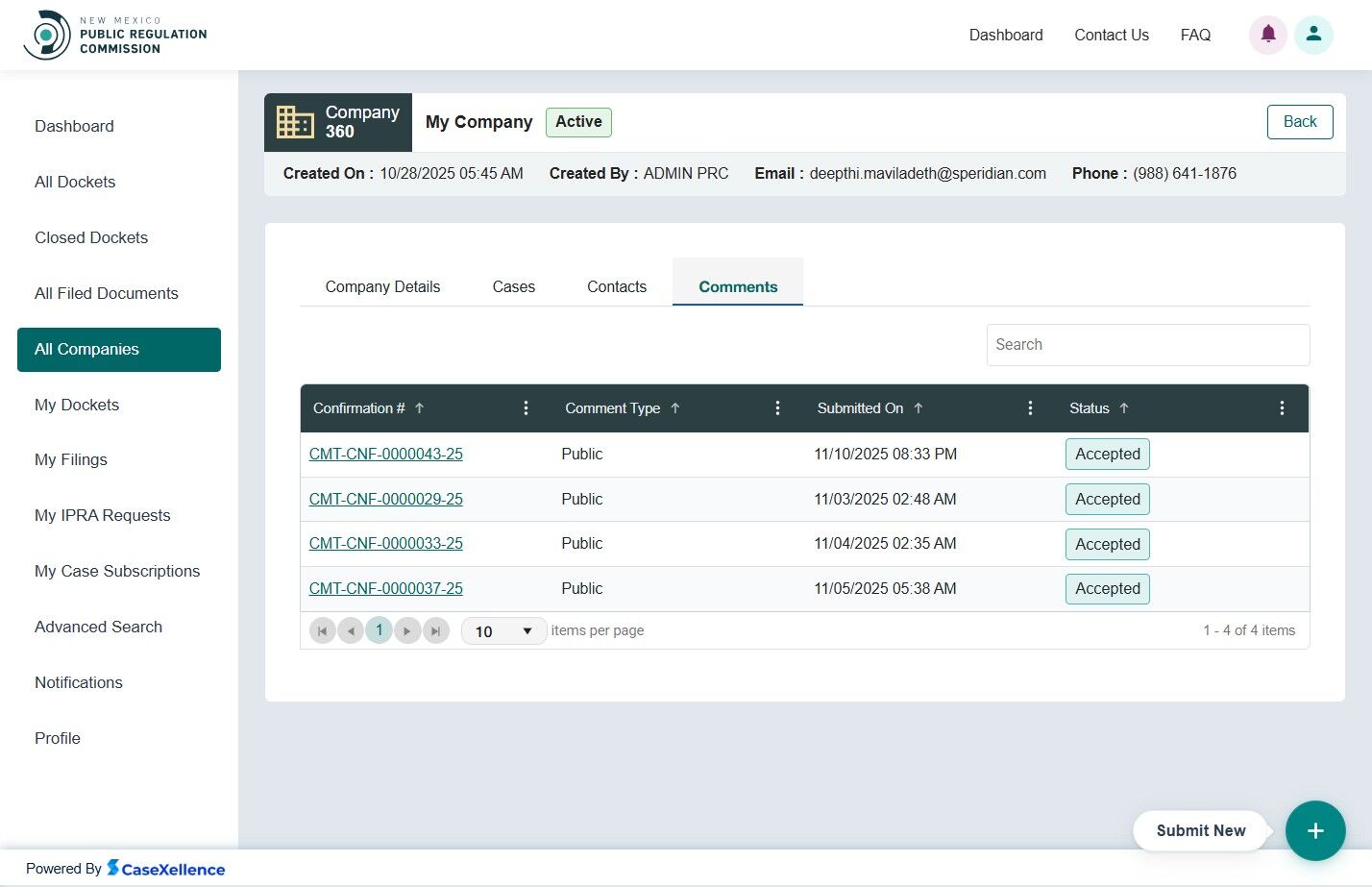Click the phone number (988) 641-1876
Image resolution: width=1372 pixels, height=887 pixels.
(1185, 174)
